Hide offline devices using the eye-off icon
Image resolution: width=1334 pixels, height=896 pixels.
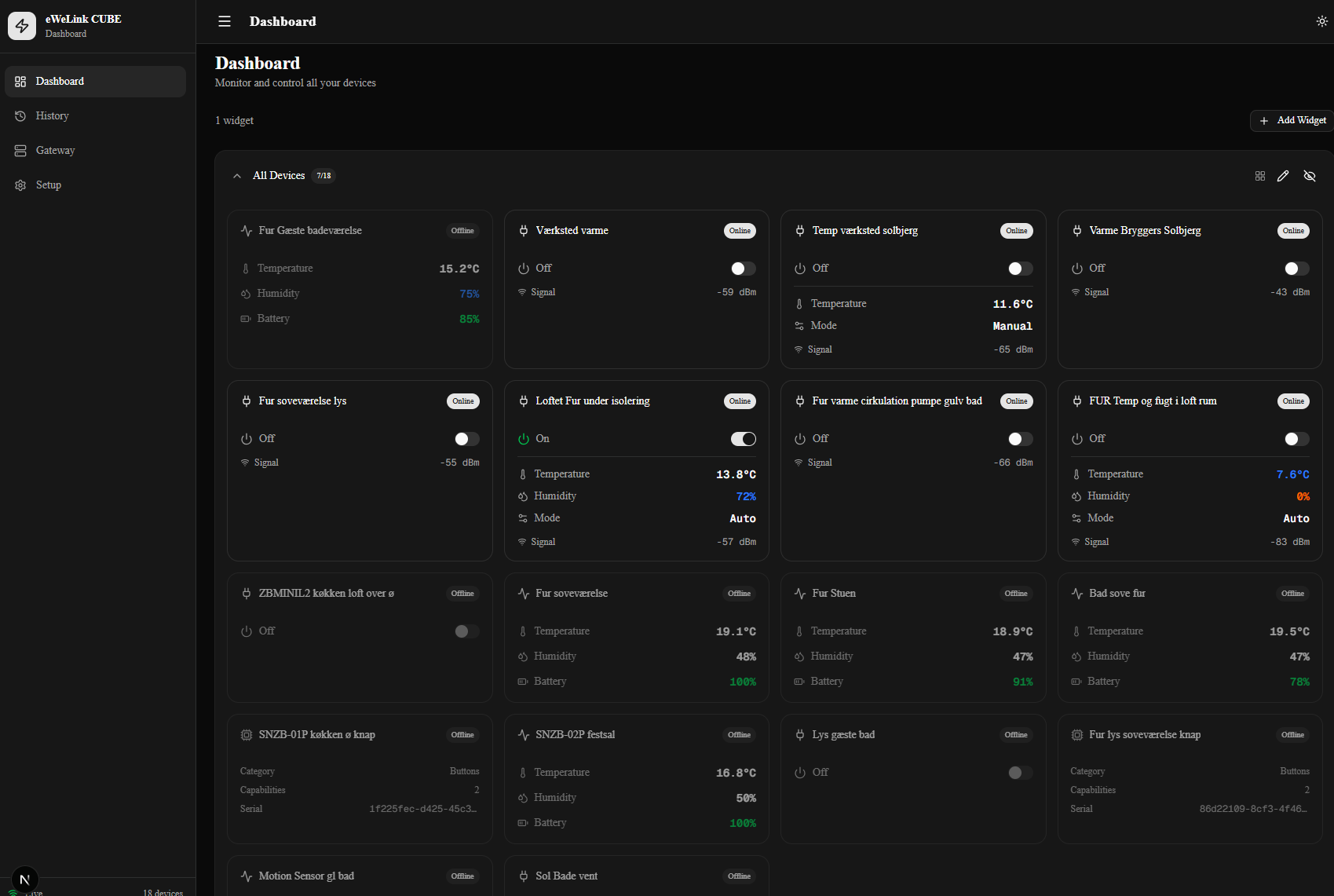click(1309, 176)
